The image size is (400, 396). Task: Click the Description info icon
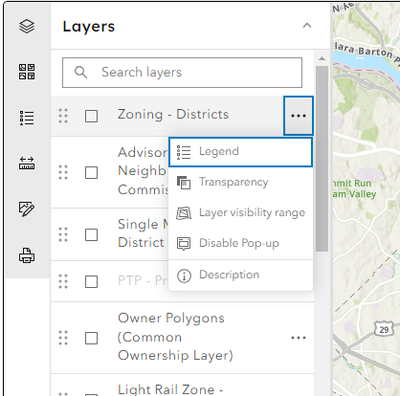(x=184, y=276)
